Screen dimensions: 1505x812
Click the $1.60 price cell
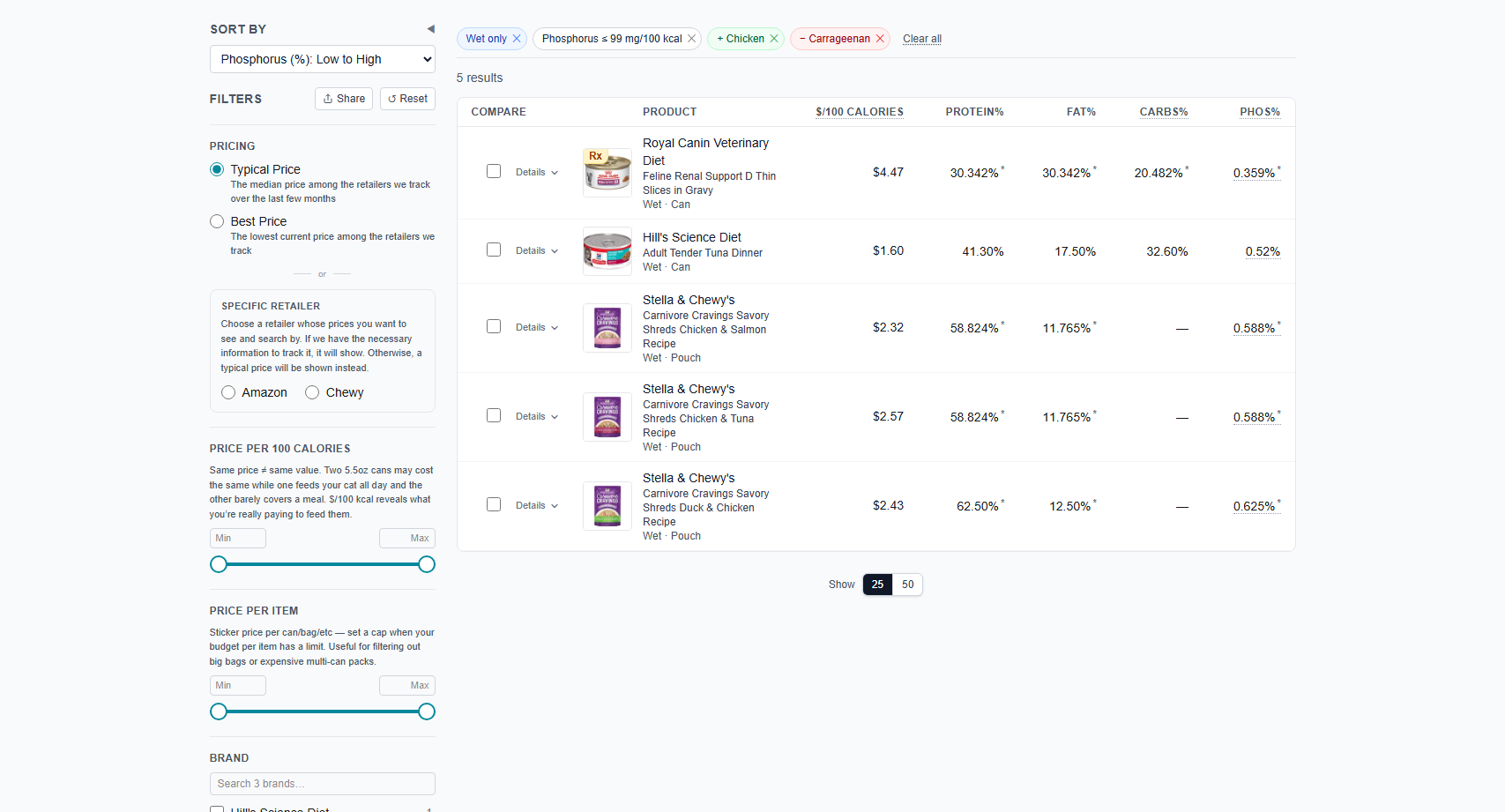click(888, 250)
